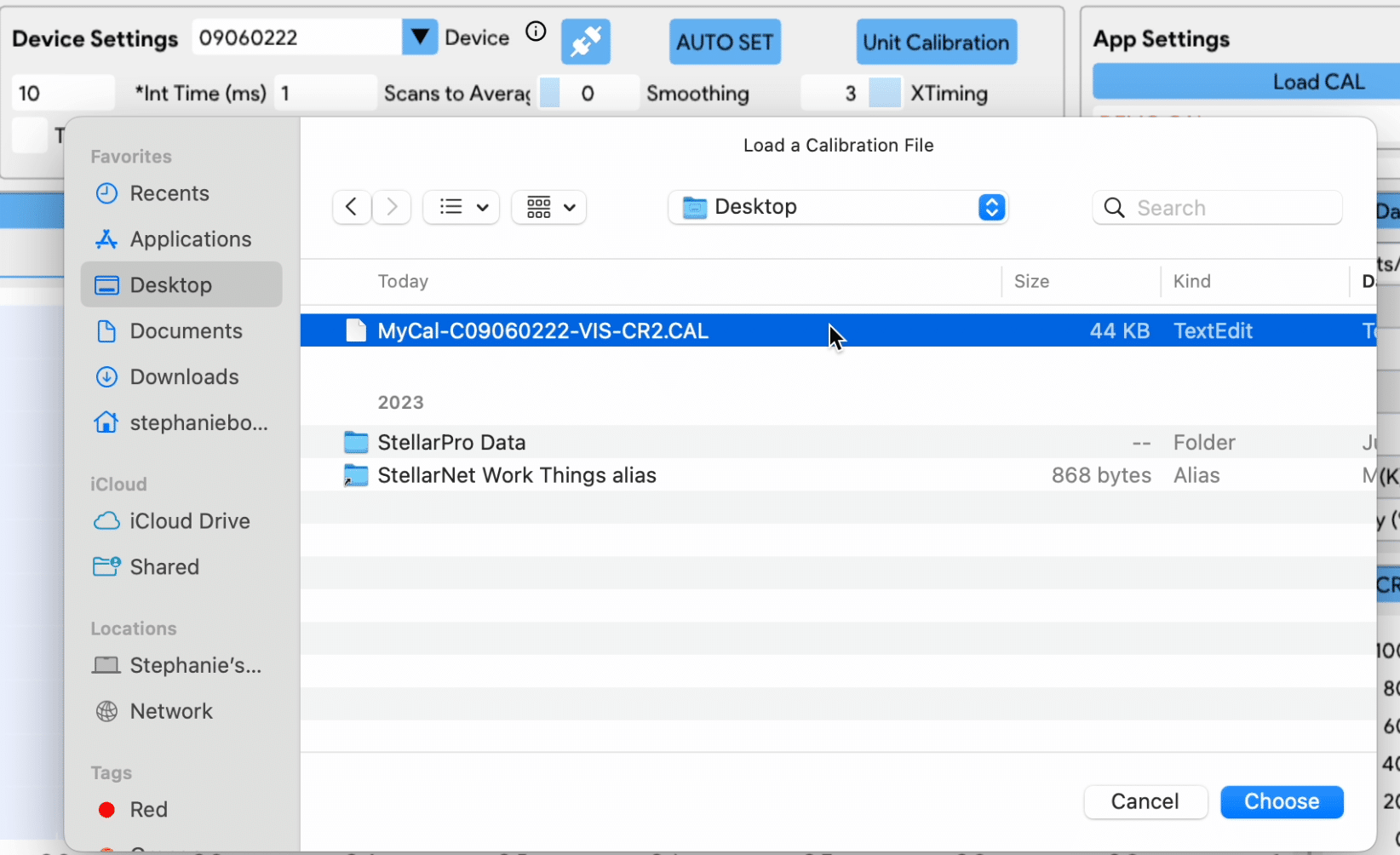Viewport: 1400px width, 855px height.
Task: Select the Red tag color dot
Action: [106, 810]
